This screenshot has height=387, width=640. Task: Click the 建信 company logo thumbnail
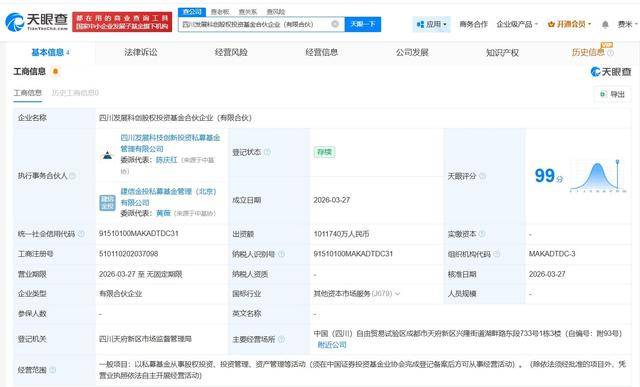(107, 202)
